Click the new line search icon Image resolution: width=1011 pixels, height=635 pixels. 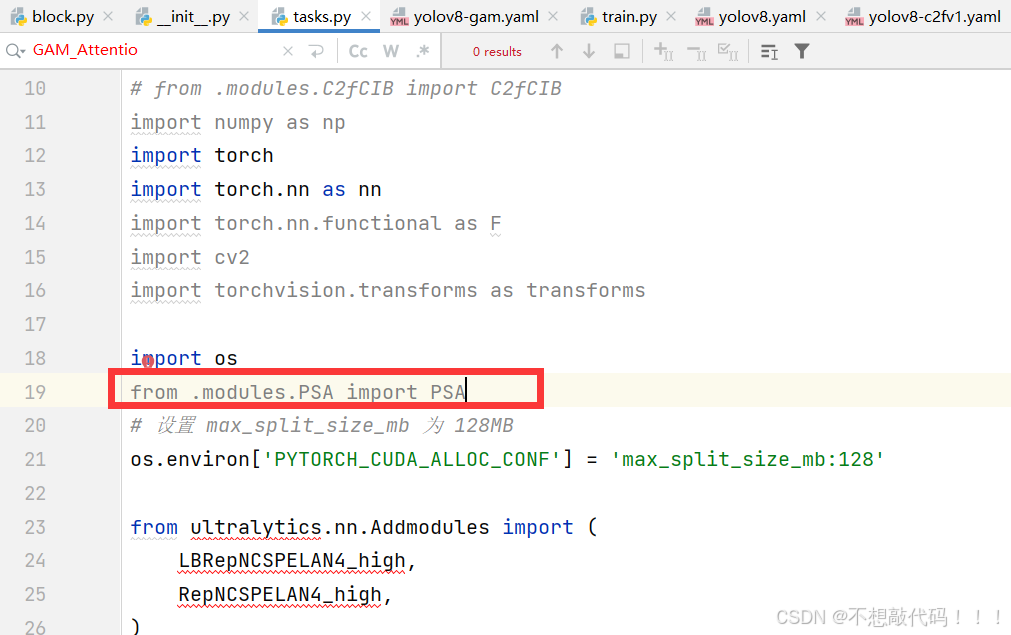316,51
